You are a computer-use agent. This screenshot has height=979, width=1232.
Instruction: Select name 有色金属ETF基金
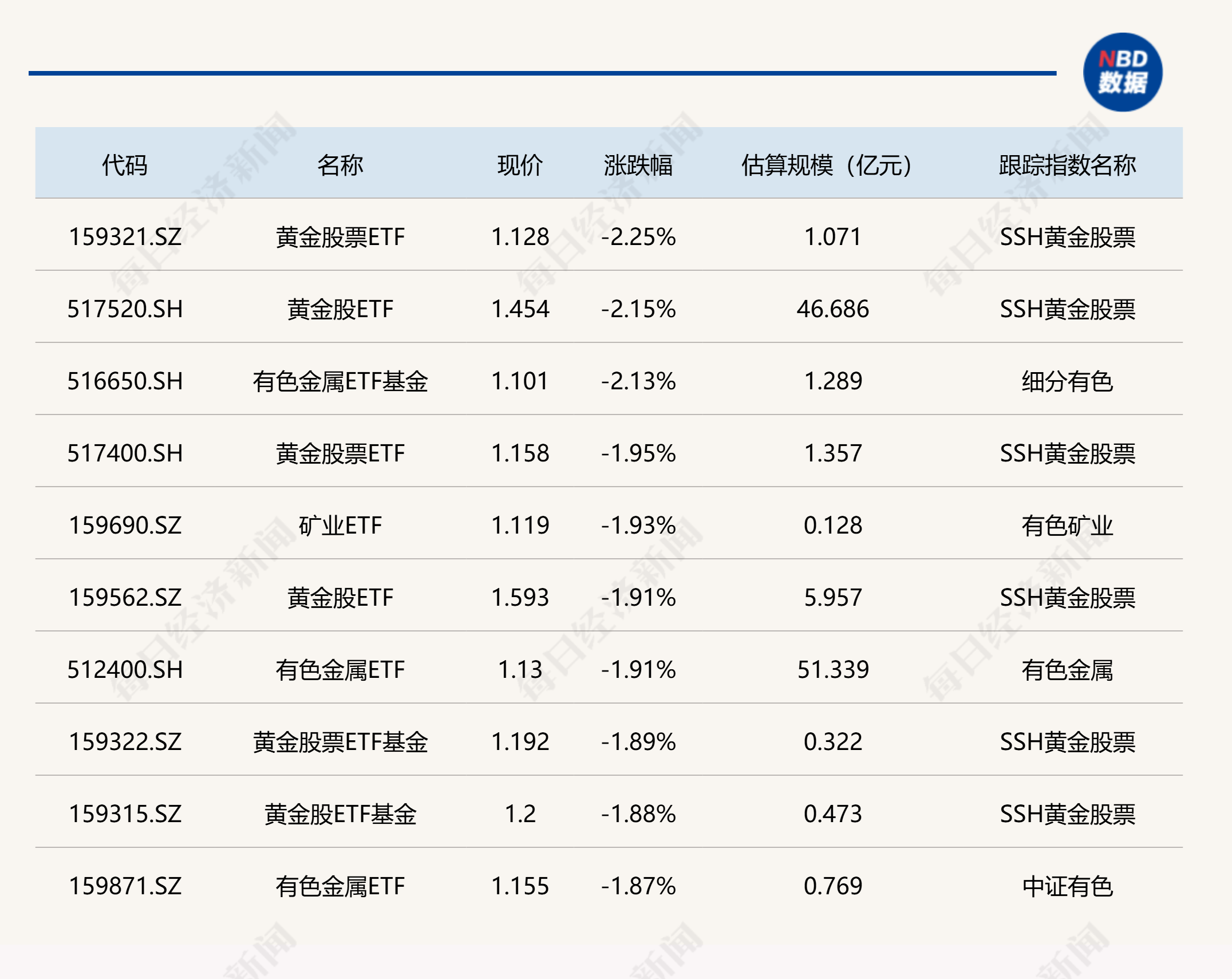point(340,381)
